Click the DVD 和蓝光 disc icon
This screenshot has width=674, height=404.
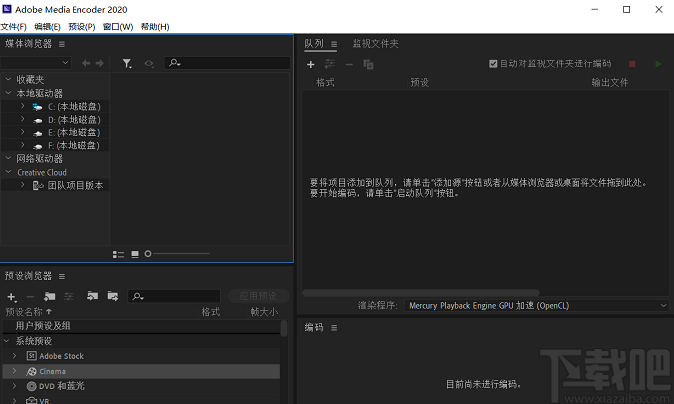click(x=31, y=386)
